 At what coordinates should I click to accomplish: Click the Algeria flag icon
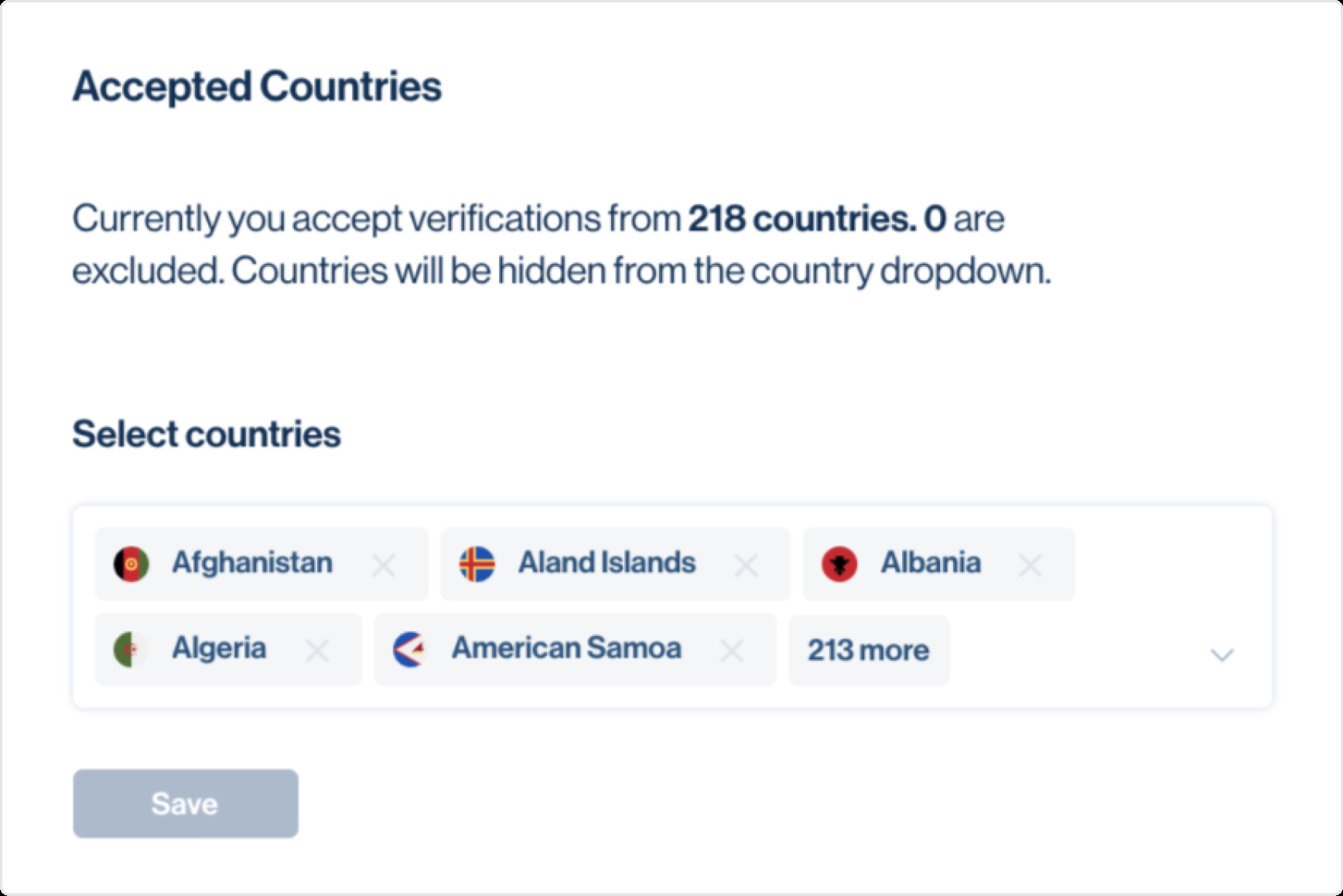[132, 649]
